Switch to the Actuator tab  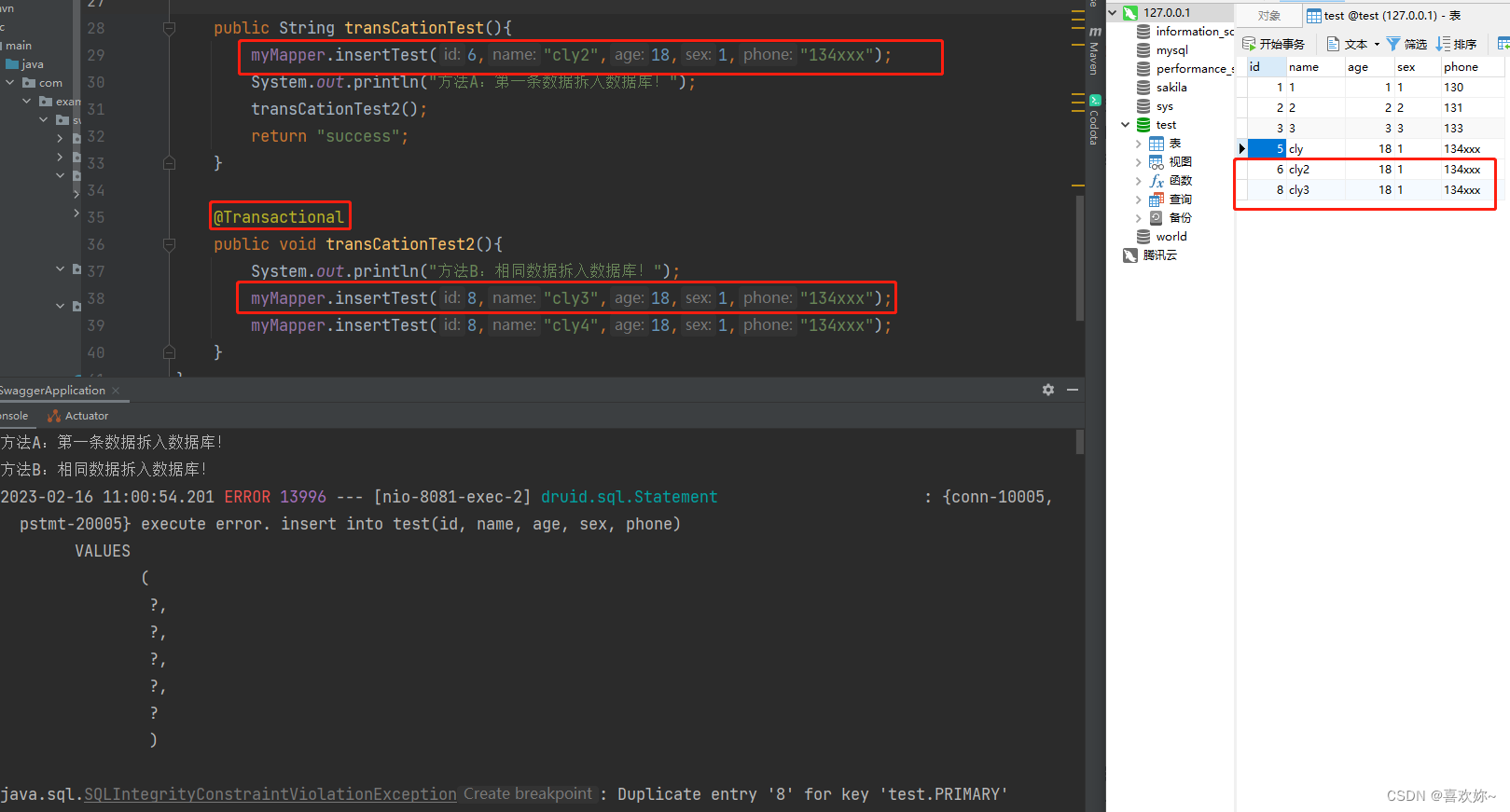[78, 416]
